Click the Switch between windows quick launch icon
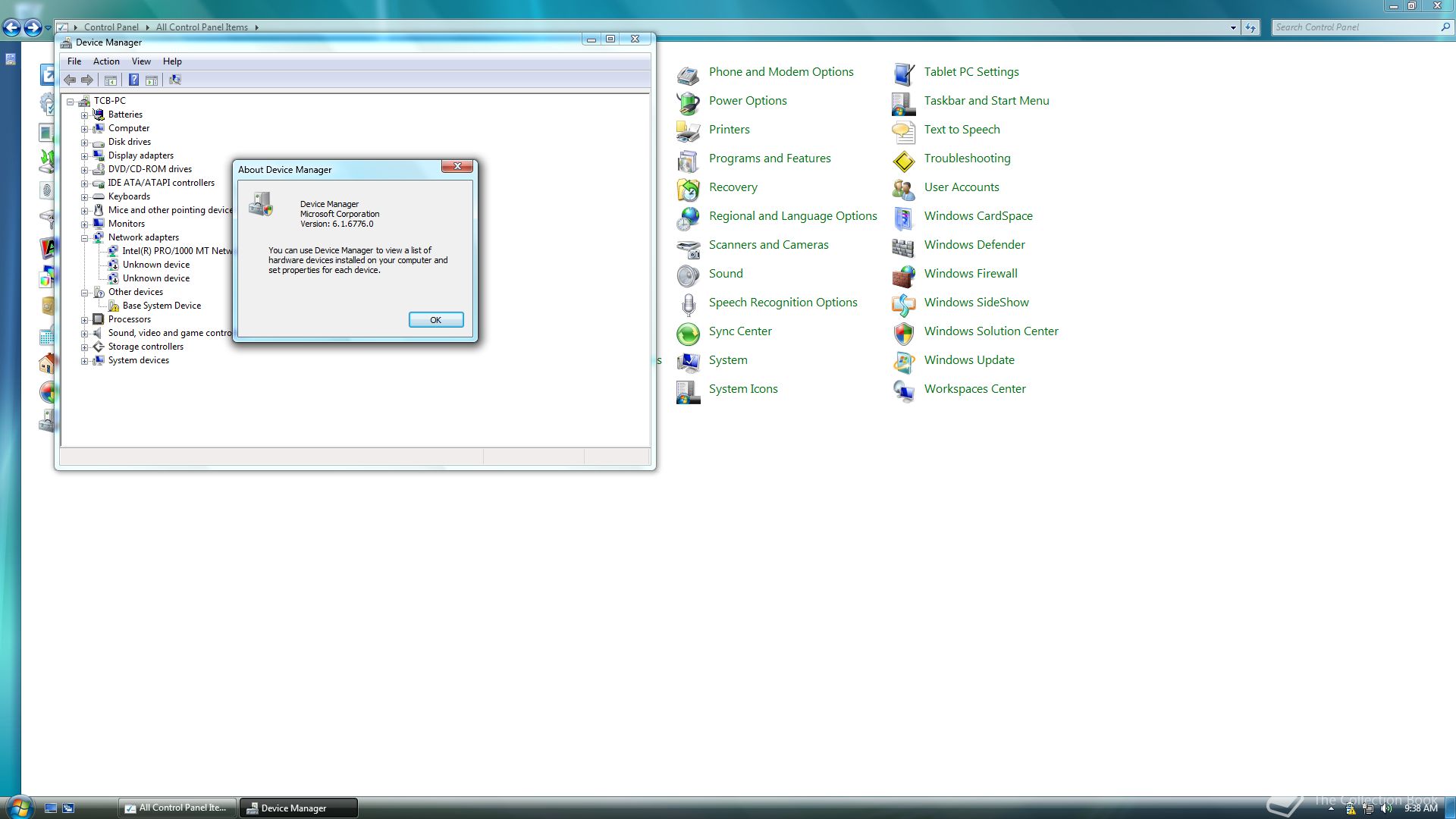Screen dimensions: 1456x819 coord(68,808)
